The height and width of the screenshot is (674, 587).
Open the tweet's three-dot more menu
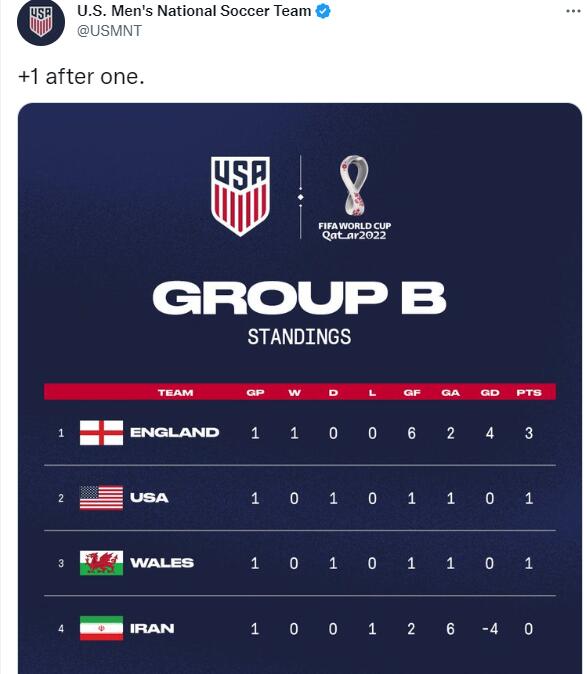point(573,11)
